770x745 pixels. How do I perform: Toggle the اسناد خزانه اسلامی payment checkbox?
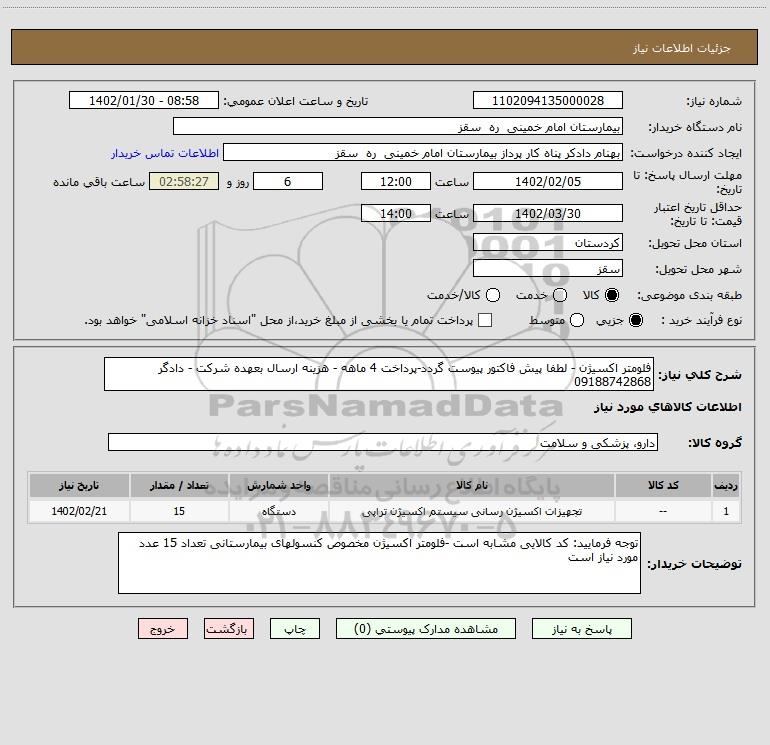pos(485,320)
